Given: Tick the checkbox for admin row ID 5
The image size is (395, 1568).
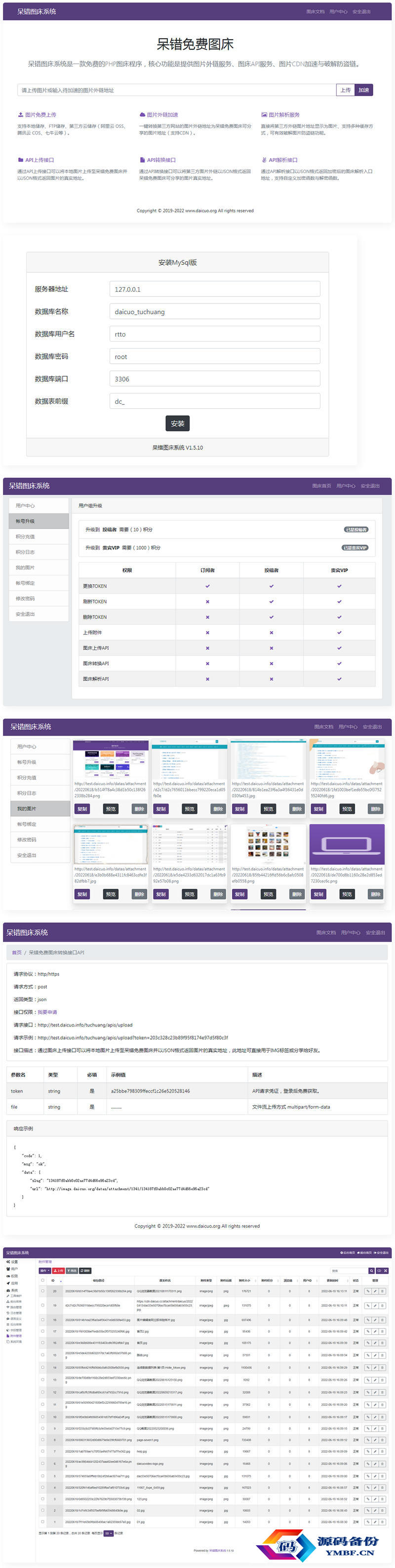Looking at the screenshot, I should [42, 1476].
